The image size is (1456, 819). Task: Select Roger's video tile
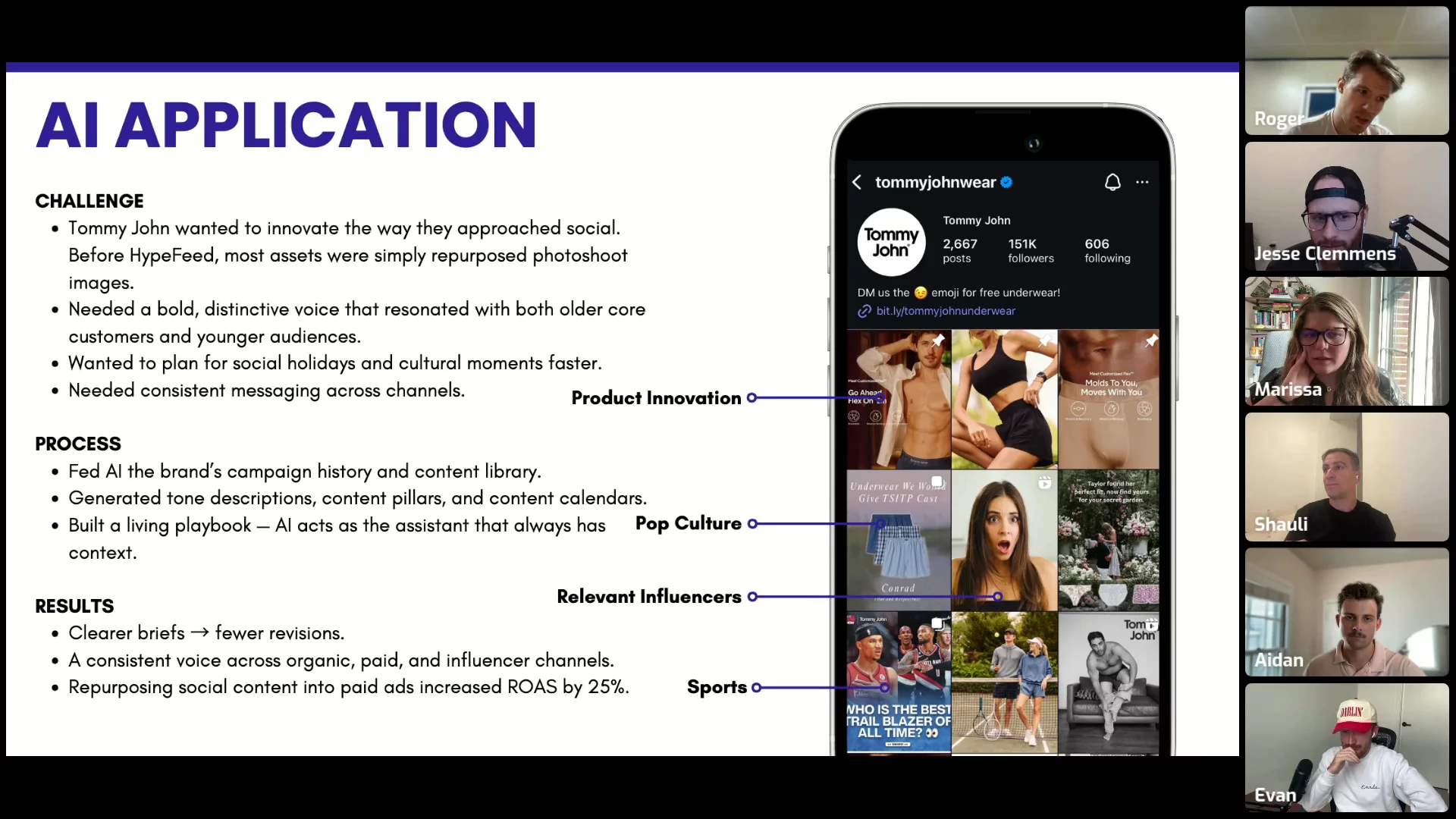click(1346, 71)
